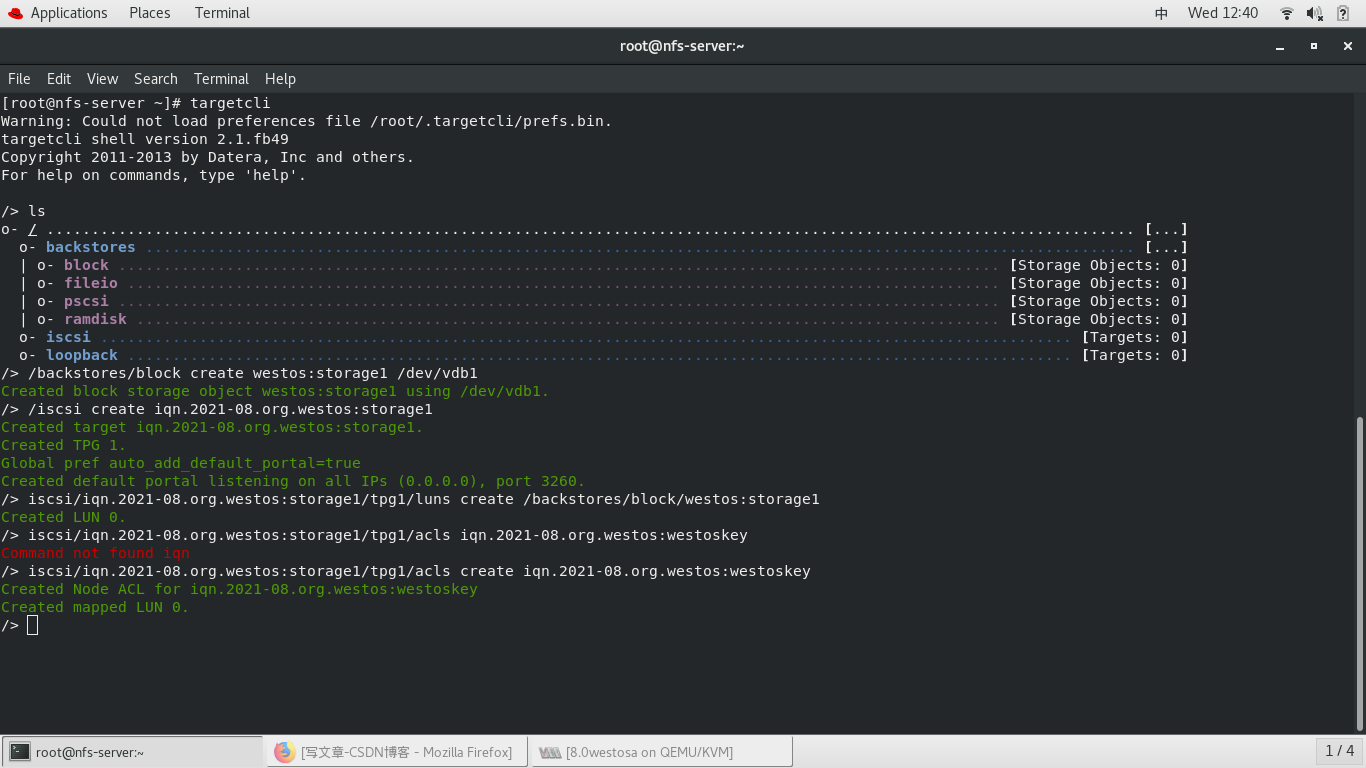Click the '/> ls' command line
The width and height of the screenshot is (1366, 768).
(x=23, y=211)
